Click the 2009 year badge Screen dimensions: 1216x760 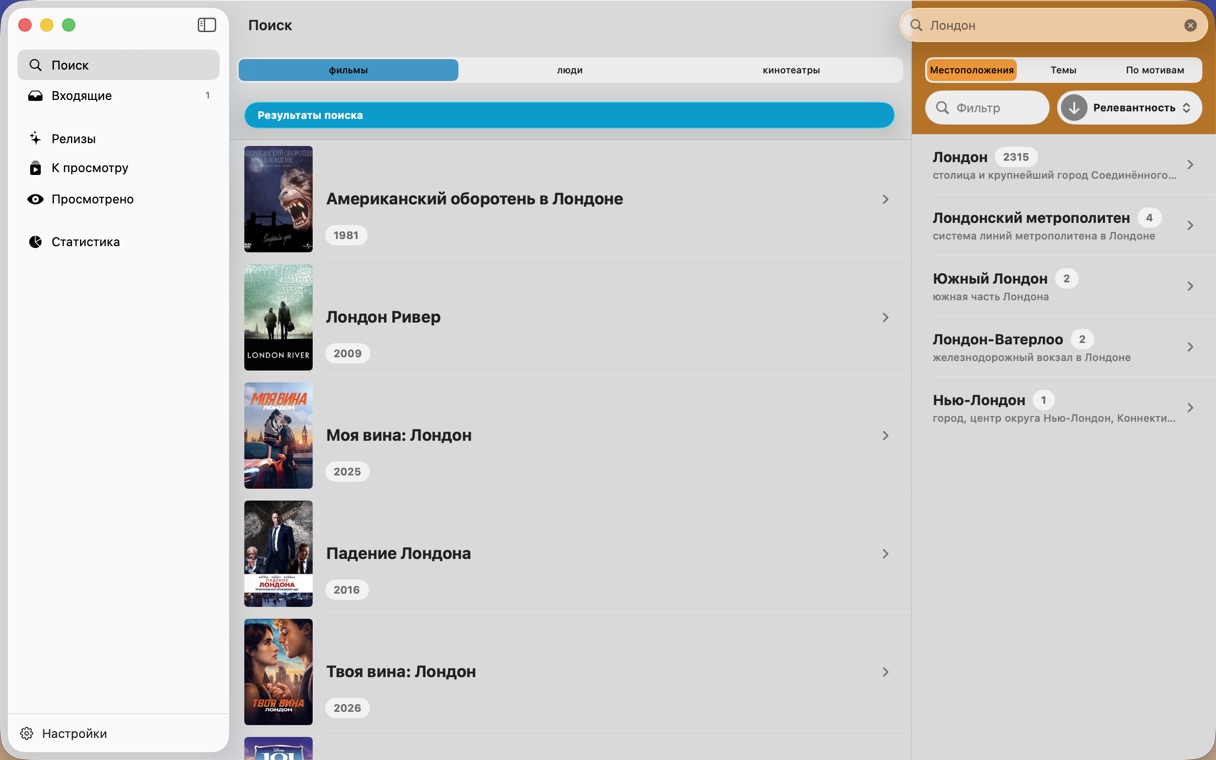[x=347, y=353]
